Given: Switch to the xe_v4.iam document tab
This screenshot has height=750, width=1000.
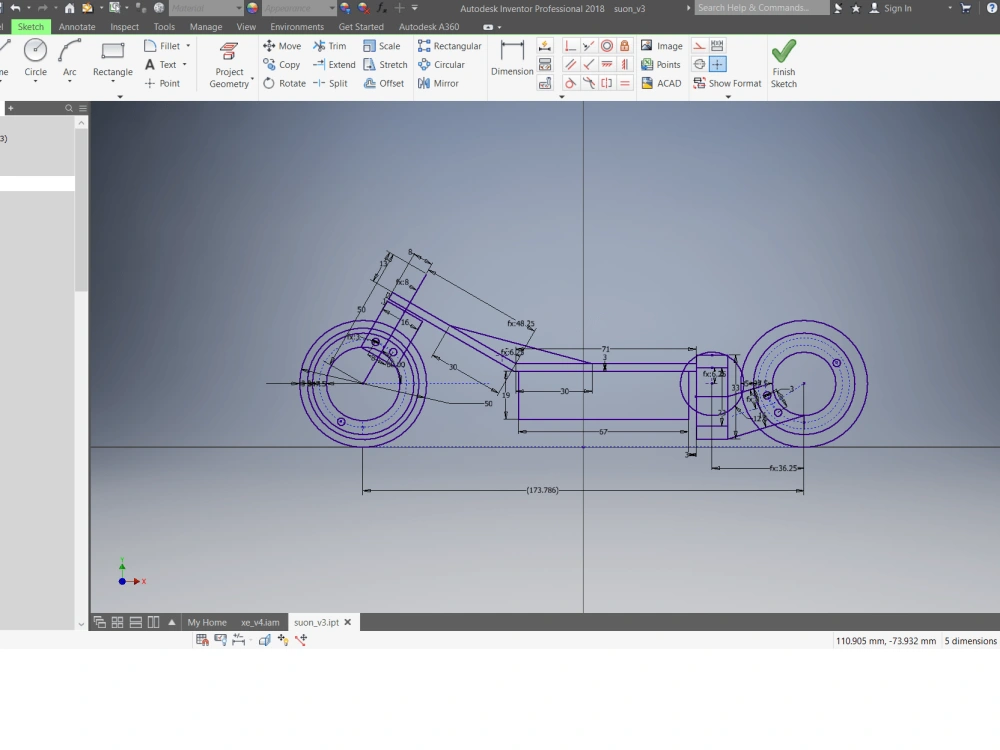Looking at the screenshot, I should pyautogui.click(x=260, y=622).
